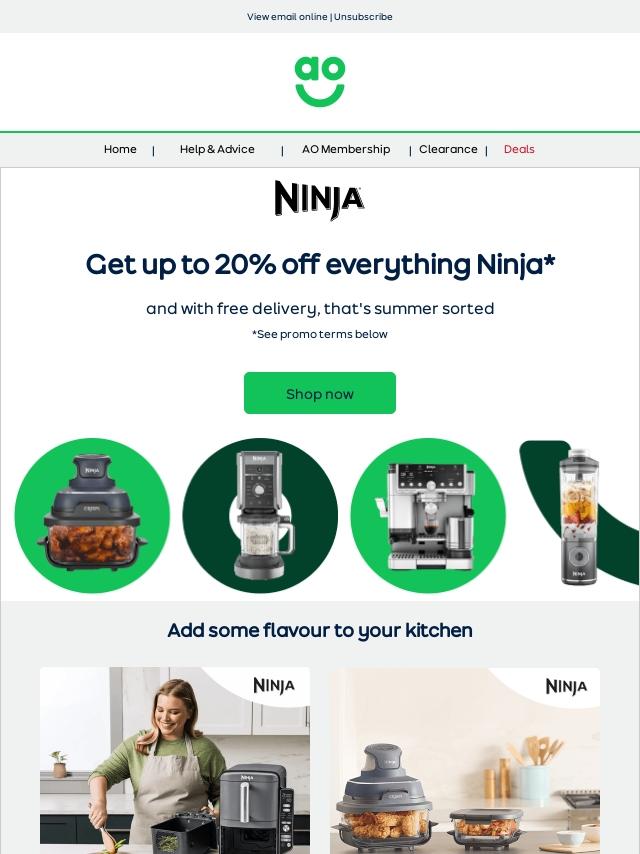Viewport: 640px width, 854px height.
Task: Click the Unsubscribe link
Action: tap(363, 17)
